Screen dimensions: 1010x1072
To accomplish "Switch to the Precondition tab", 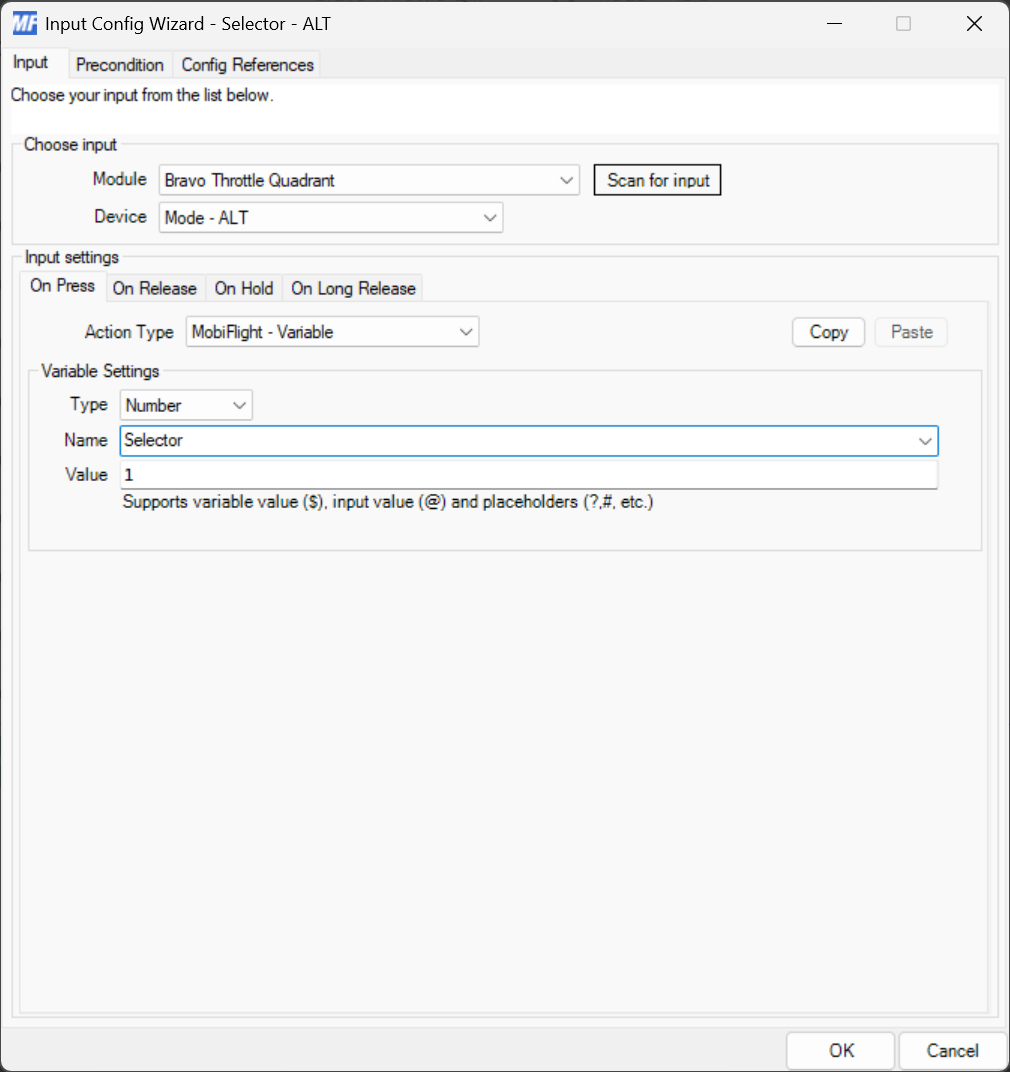I will [120, 65].
